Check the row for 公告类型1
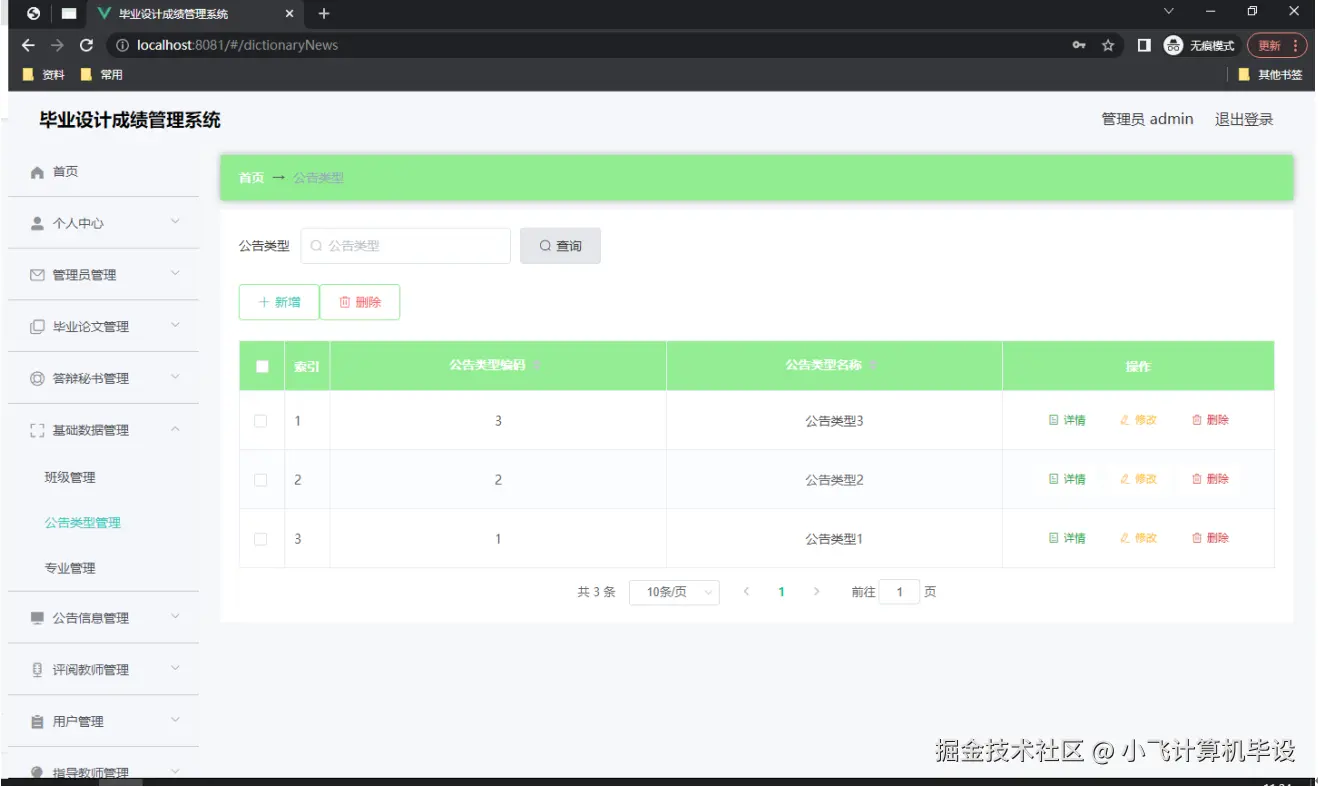This screenshot has height=787, width=1318. click(x=261, y=539)
